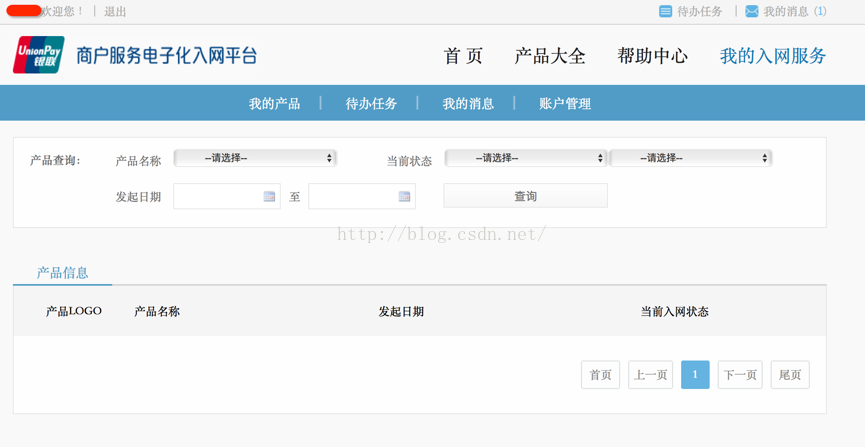This screenshot has height=447, width=865.
Task: Click the 商户服务电子化入网平台 title
Action: coord(167,55)
